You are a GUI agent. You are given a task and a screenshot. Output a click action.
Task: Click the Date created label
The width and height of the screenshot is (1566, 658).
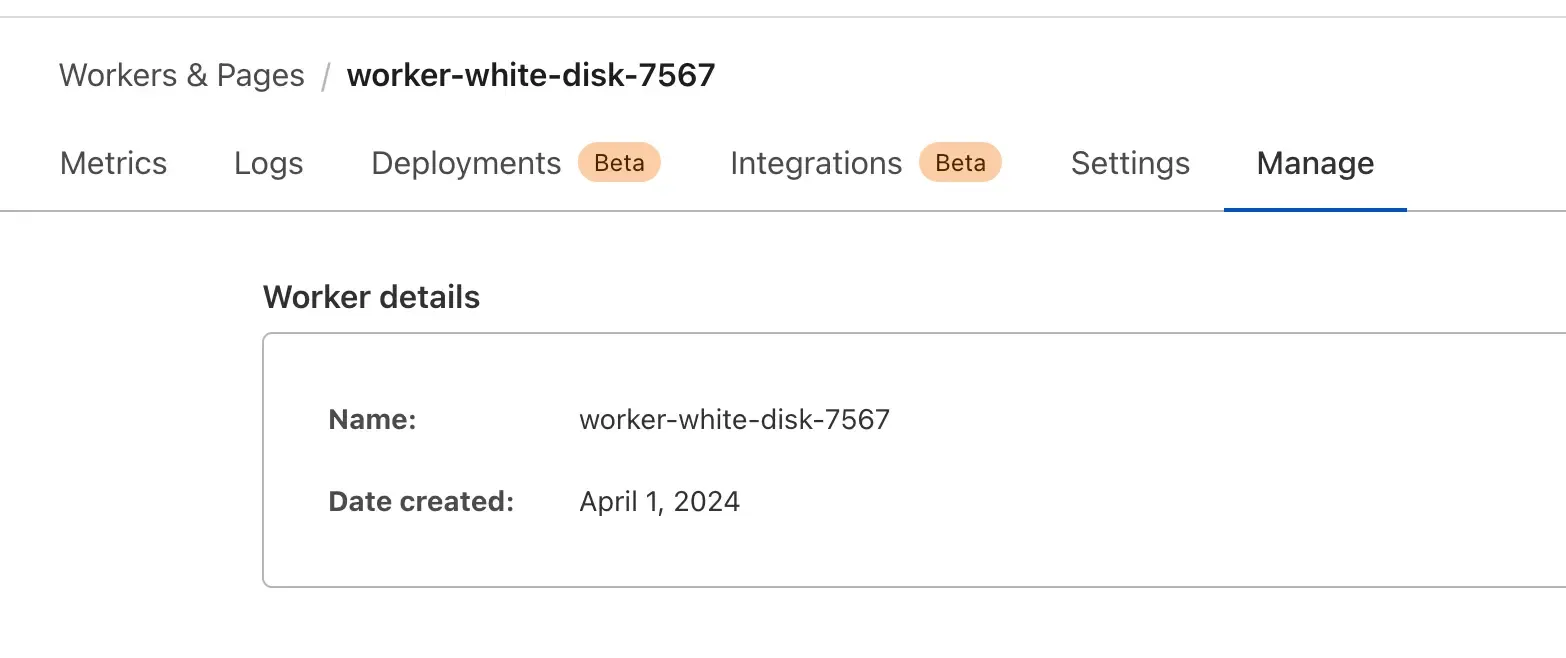(x=420, y=501)
